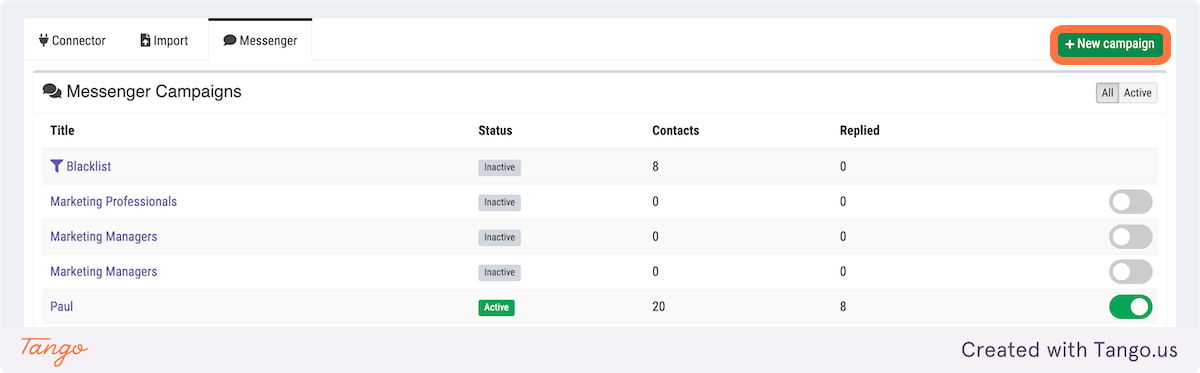Disable the Paul campaign toggle
This screenshot has width=1200, height=373.
(x=1130, y=307)
